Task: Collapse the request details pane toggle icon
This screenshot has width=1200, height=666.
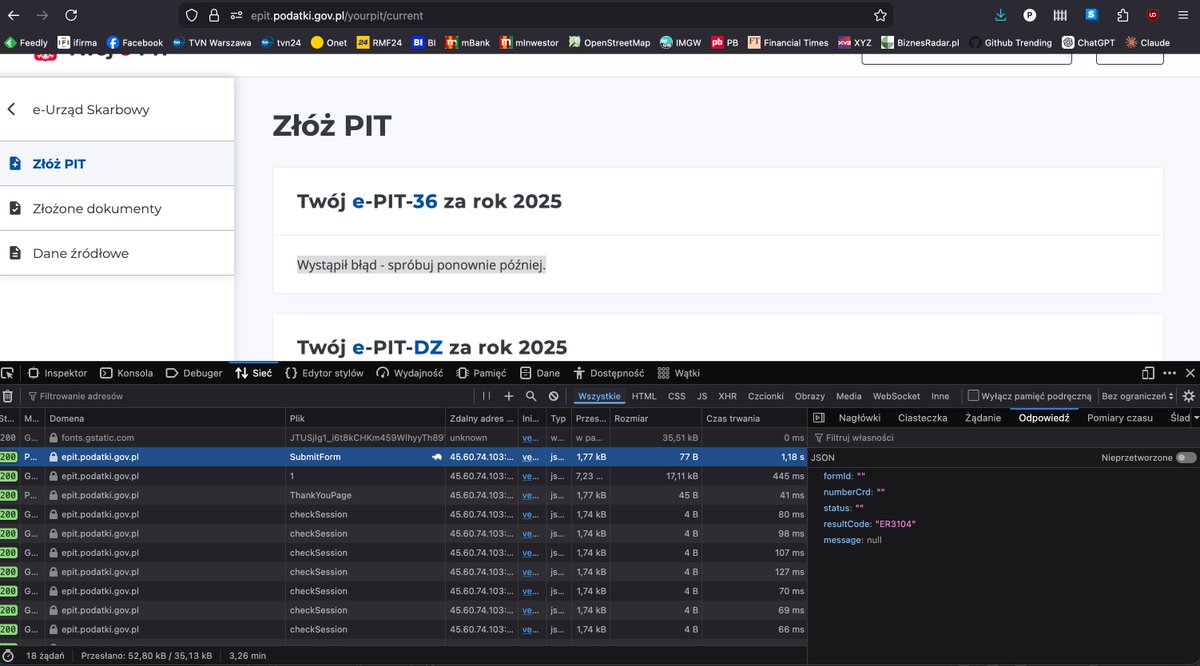Action: point(818,418)
